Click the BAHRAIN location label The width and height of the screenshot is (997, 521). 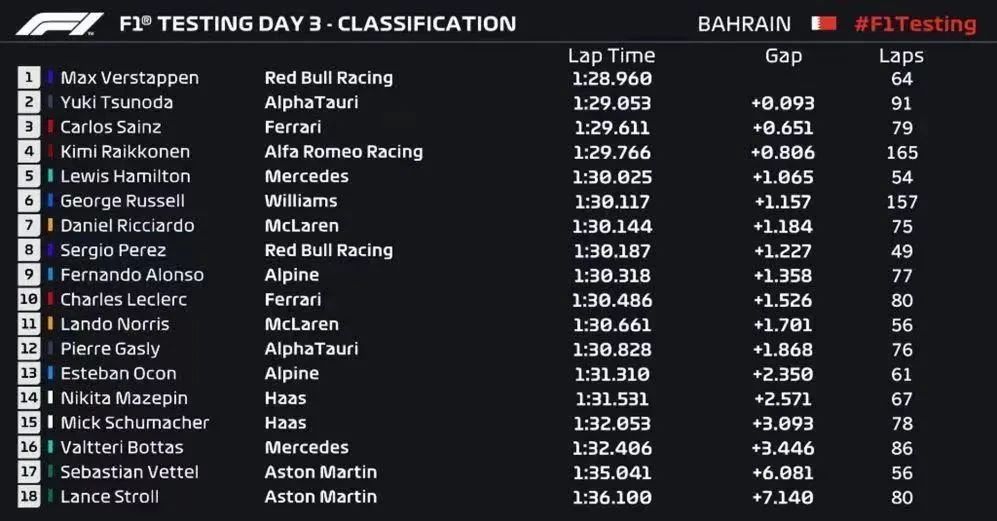(x=744, y=24)
